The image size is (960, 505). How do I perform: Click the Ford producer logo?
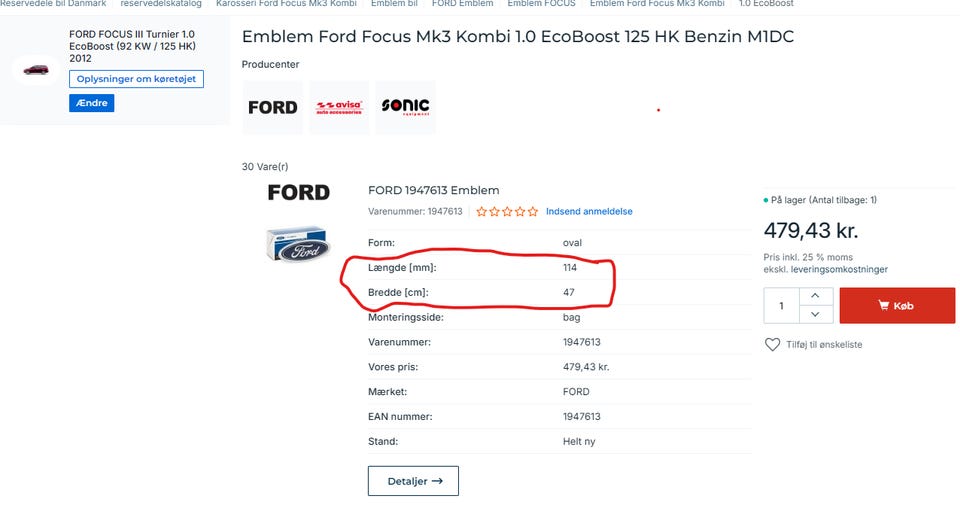pos(272,107)
